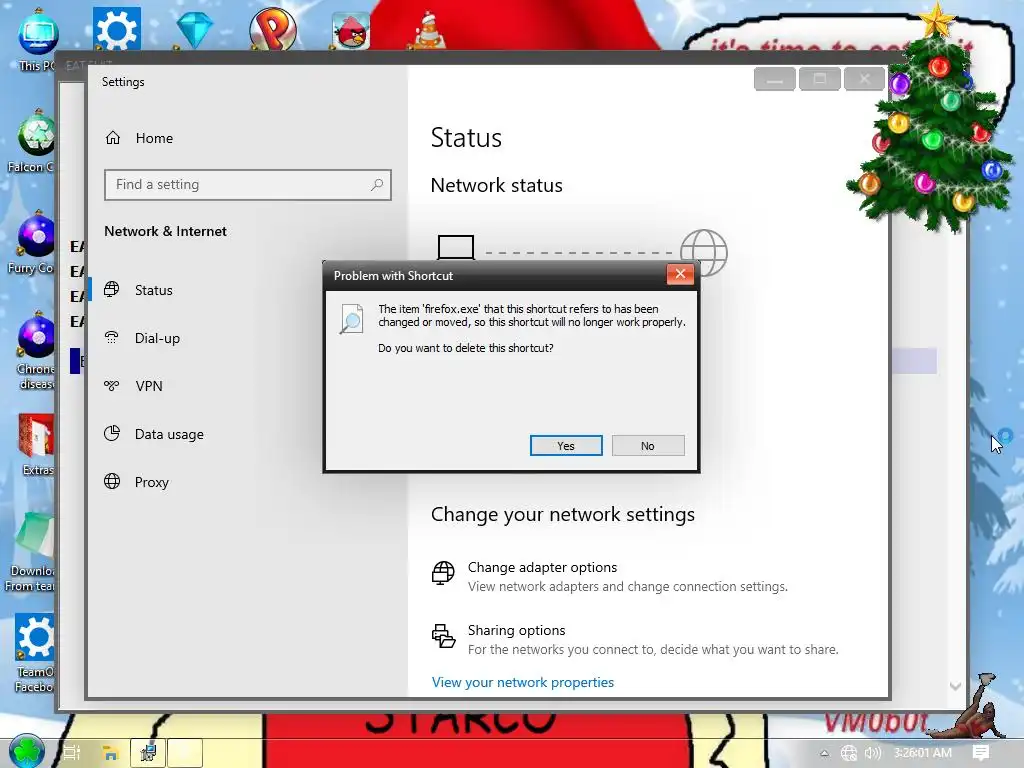This screenshot has width=1024, height=768.
Task: Select Status in Network & Internet
Action: pos(153,290)
